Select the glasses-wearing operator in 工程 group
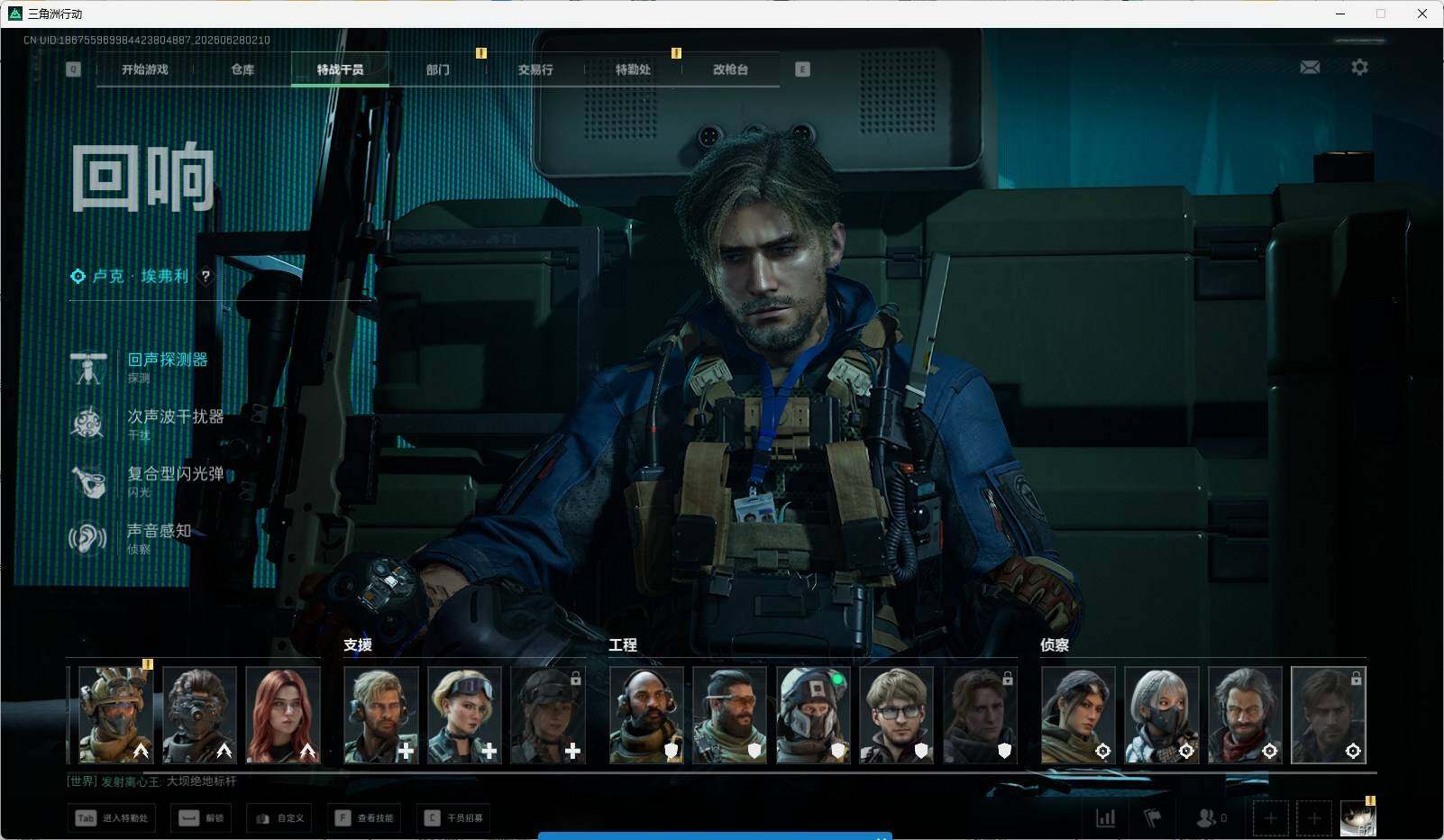The height and width of the screenshot is (840, 1444). (x=897, y=715)
